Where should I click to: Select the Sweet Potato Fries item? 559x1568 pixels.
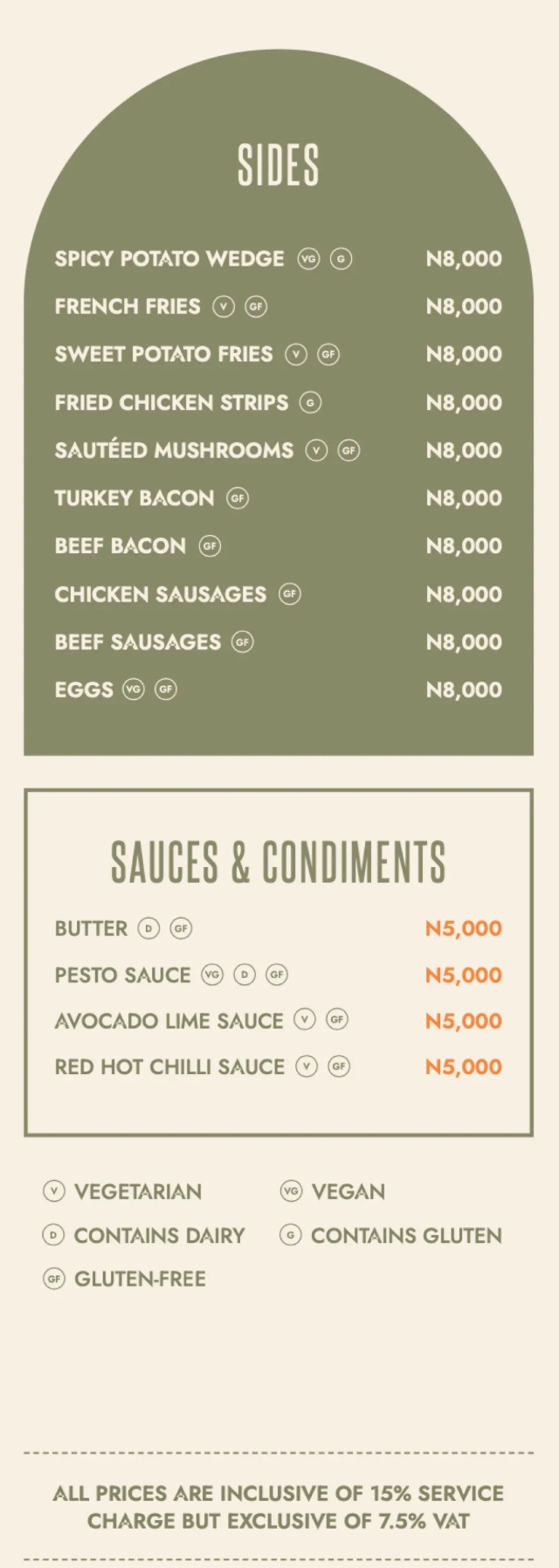tap(163, 354)
